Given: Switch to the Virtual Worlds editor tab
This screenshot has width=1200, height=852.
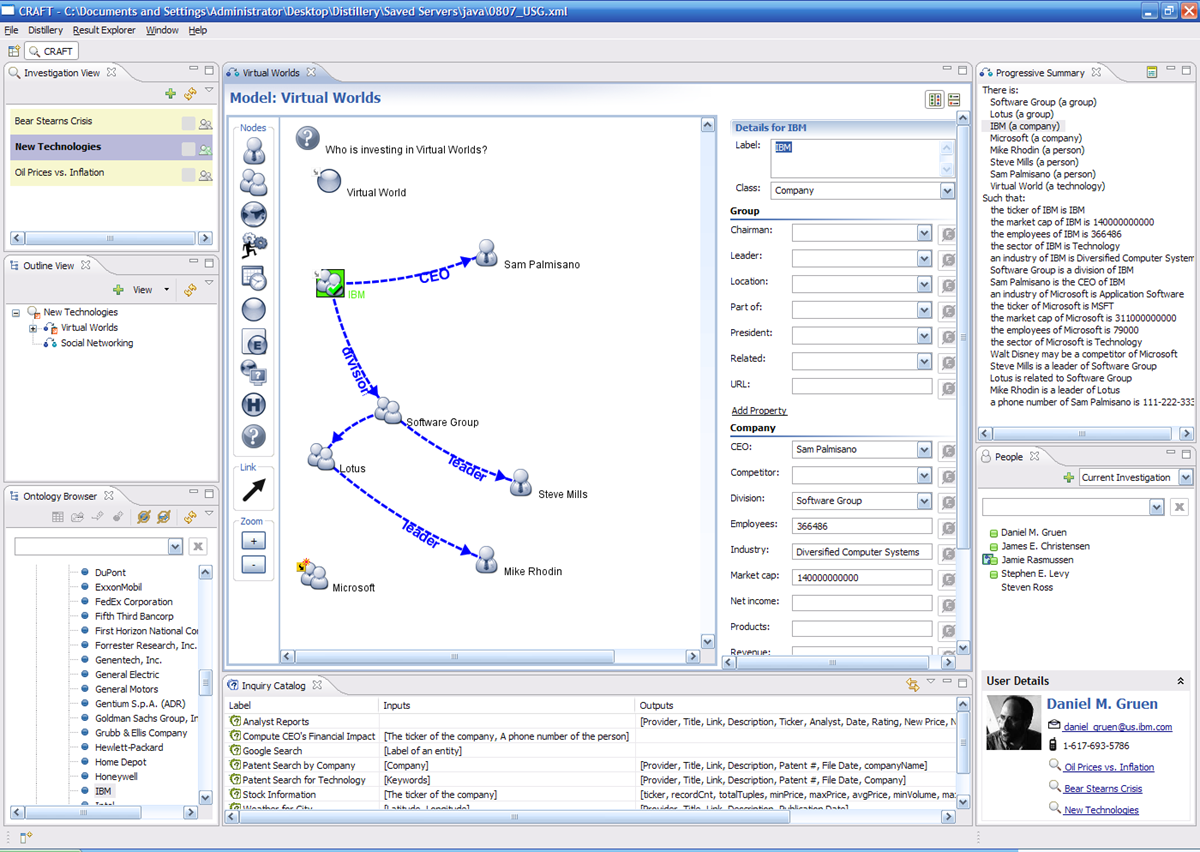Looking at the screenshot, I should point(270,73).
